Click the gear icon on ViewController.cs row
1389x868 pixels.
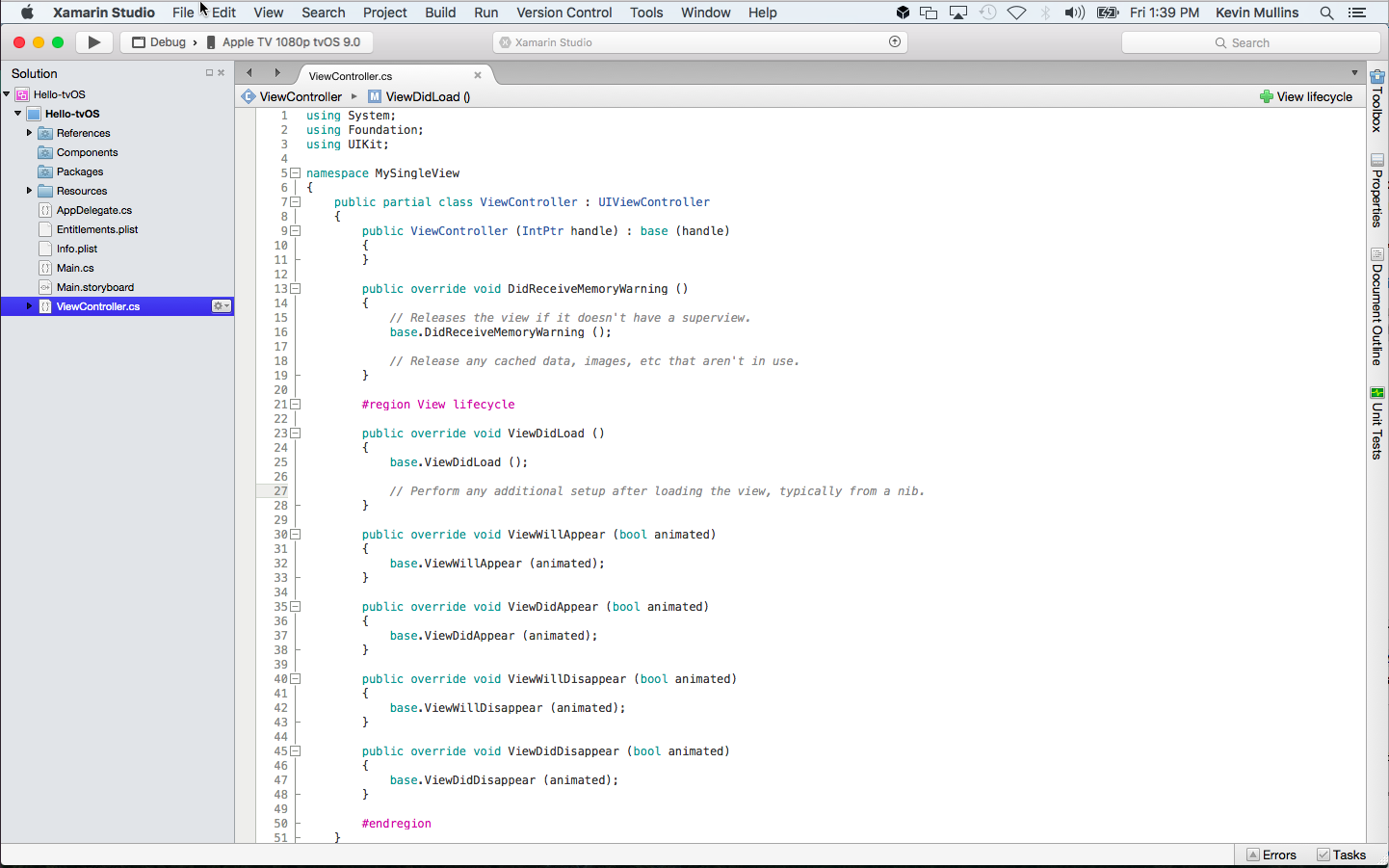coord(221,306)
